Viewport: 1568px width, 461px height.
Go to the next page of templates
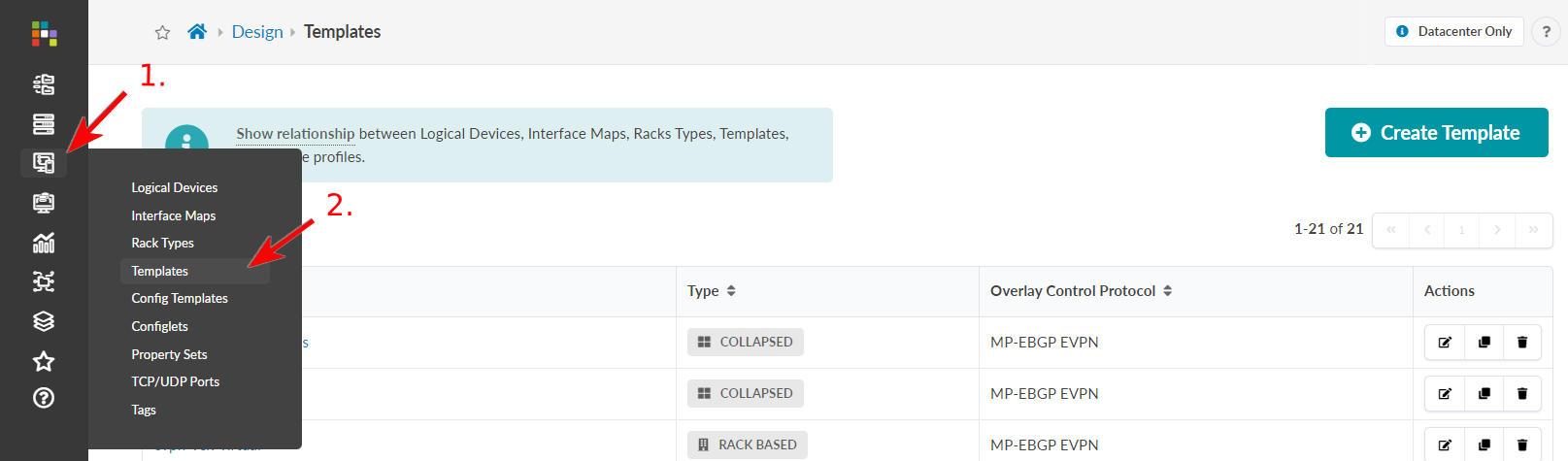(1497, 230)
